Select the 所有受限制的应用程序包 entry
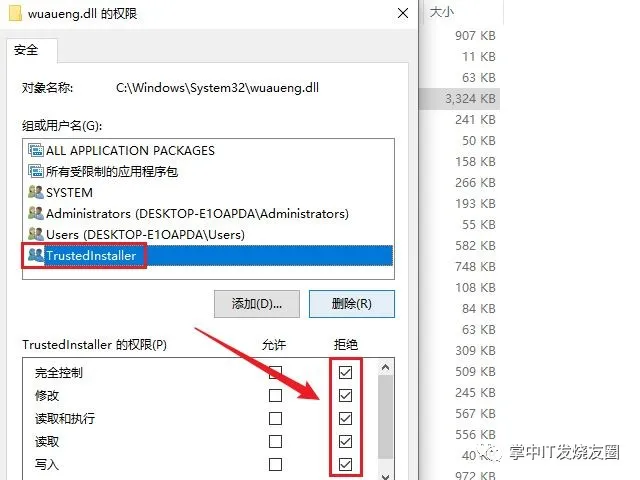This screenshot has width=640, height=480. point(208,171)
